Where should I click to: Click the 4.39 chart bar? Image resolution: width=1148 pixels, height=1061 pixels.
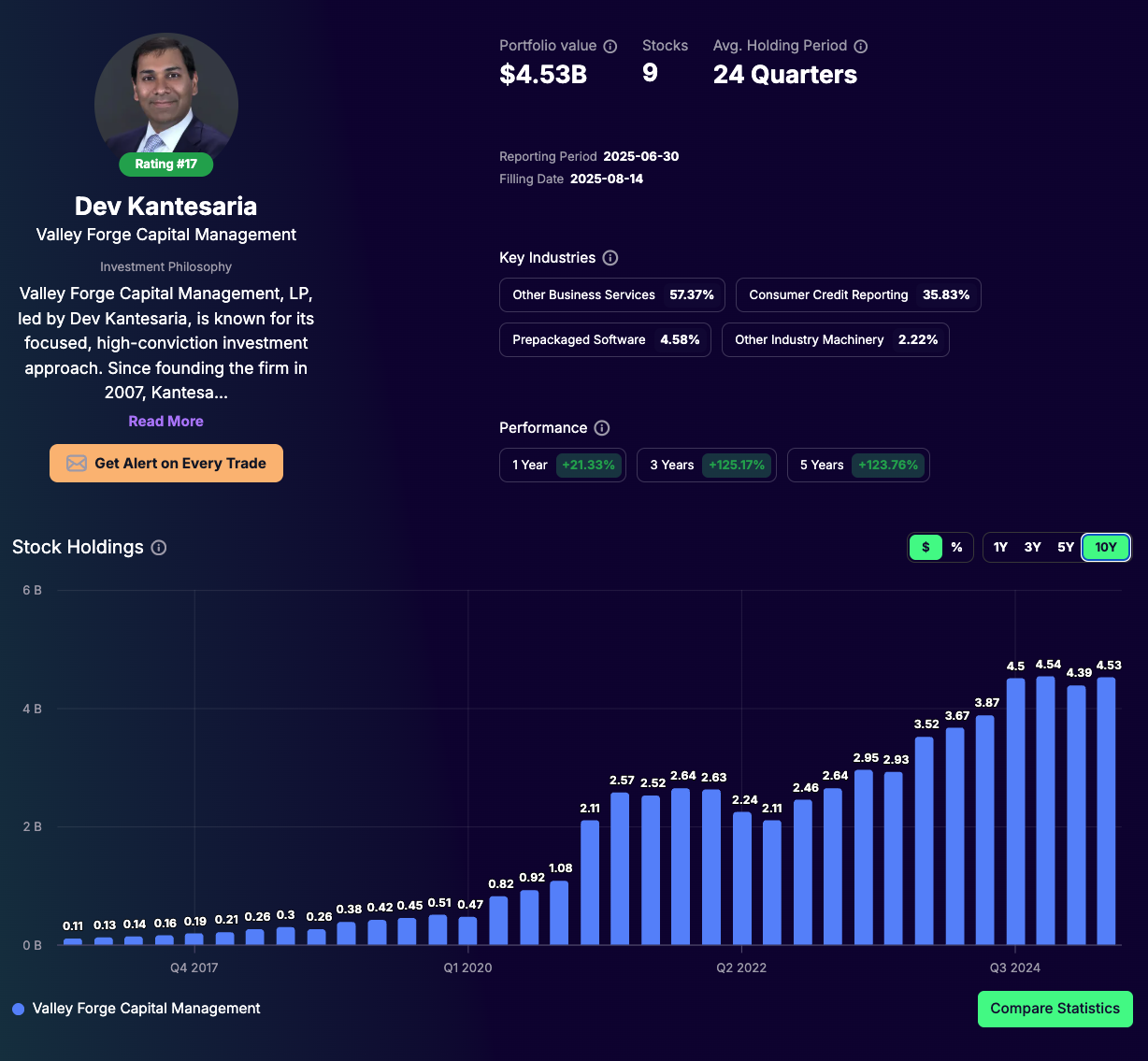click(1076, 815)
